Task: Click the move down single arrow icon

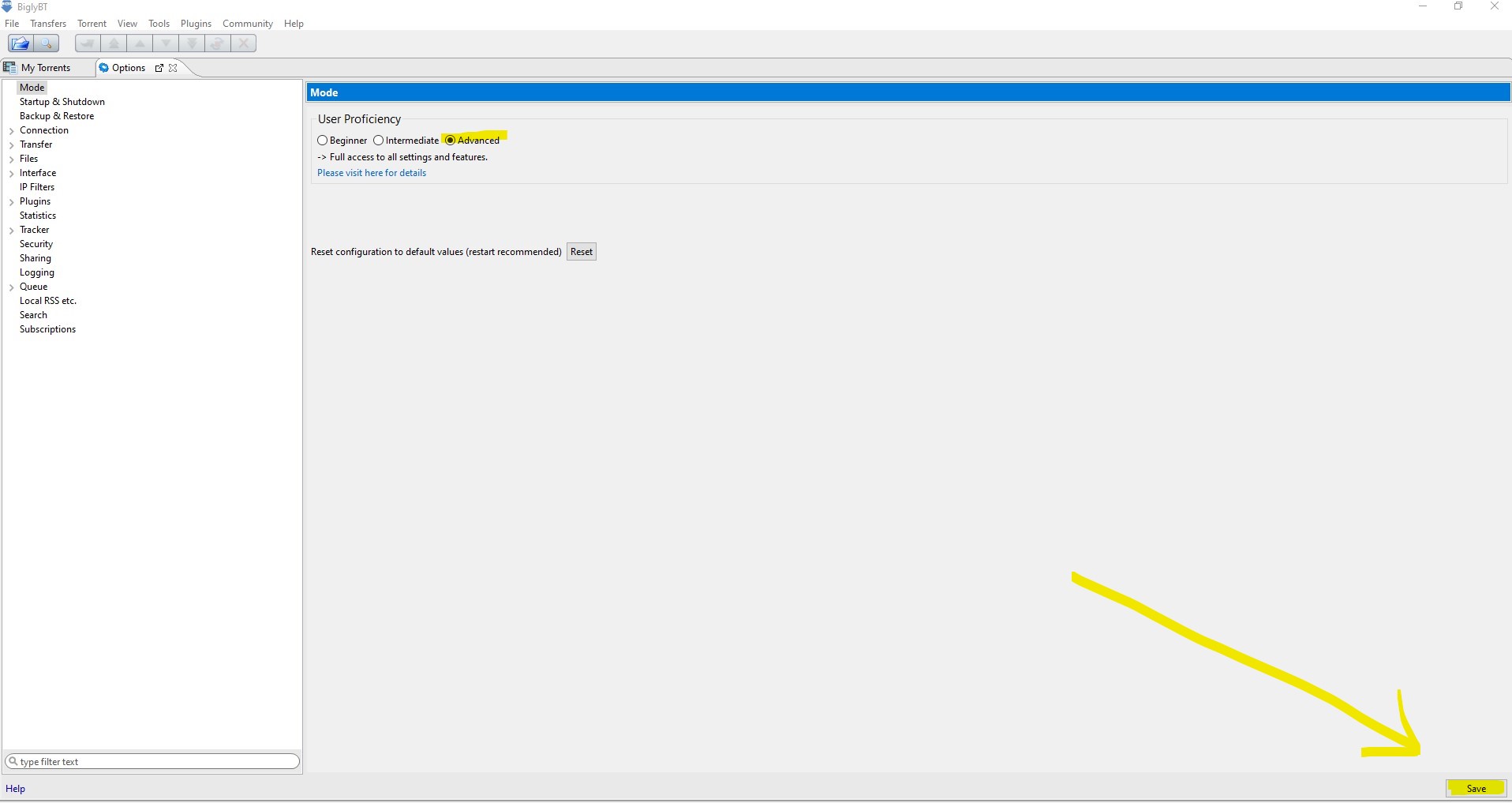Action: pyautogui.click(x=166, y=43)
